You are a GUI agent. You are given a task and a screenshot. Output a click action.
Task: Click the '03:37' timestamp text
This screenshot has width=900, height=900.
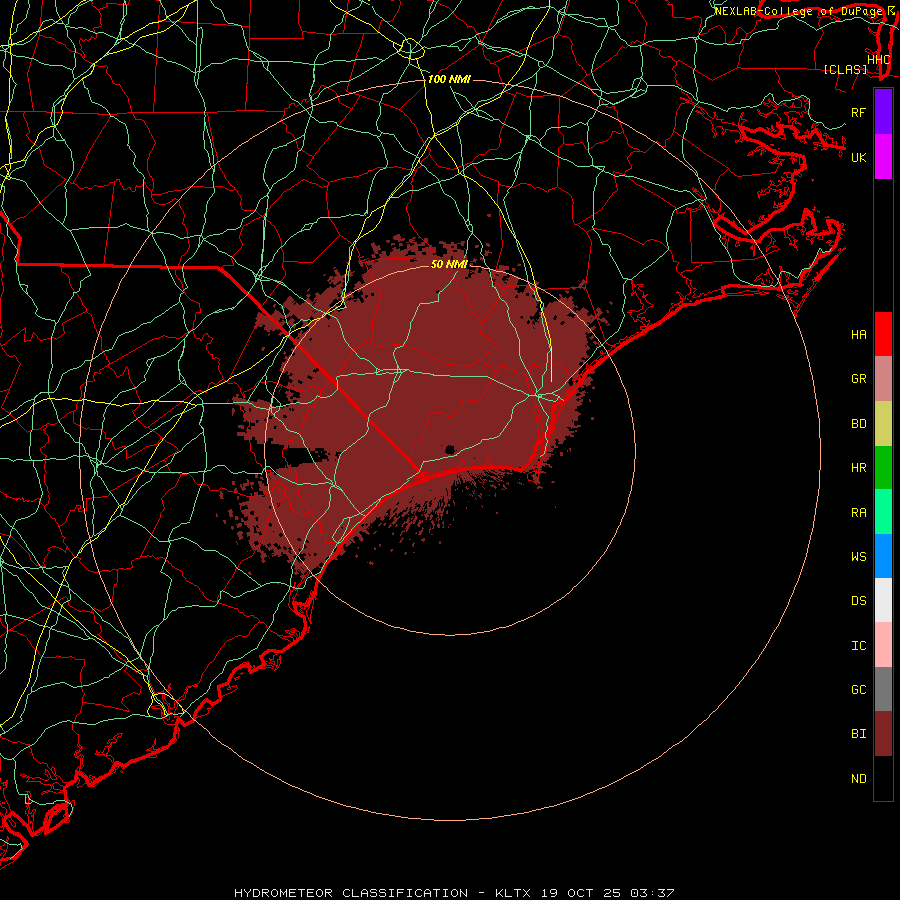(x=652, y=893)
